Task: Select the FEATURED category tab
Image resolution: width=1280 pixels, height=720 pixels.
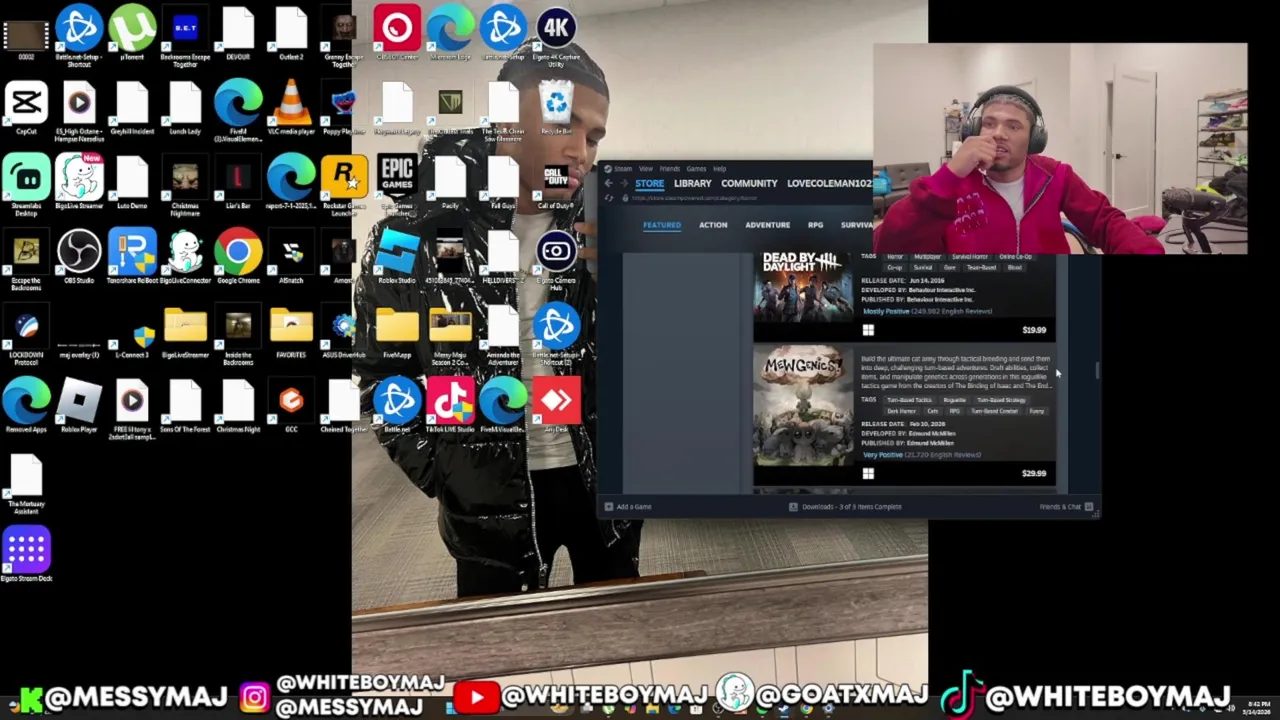Action: pos(662,225)
